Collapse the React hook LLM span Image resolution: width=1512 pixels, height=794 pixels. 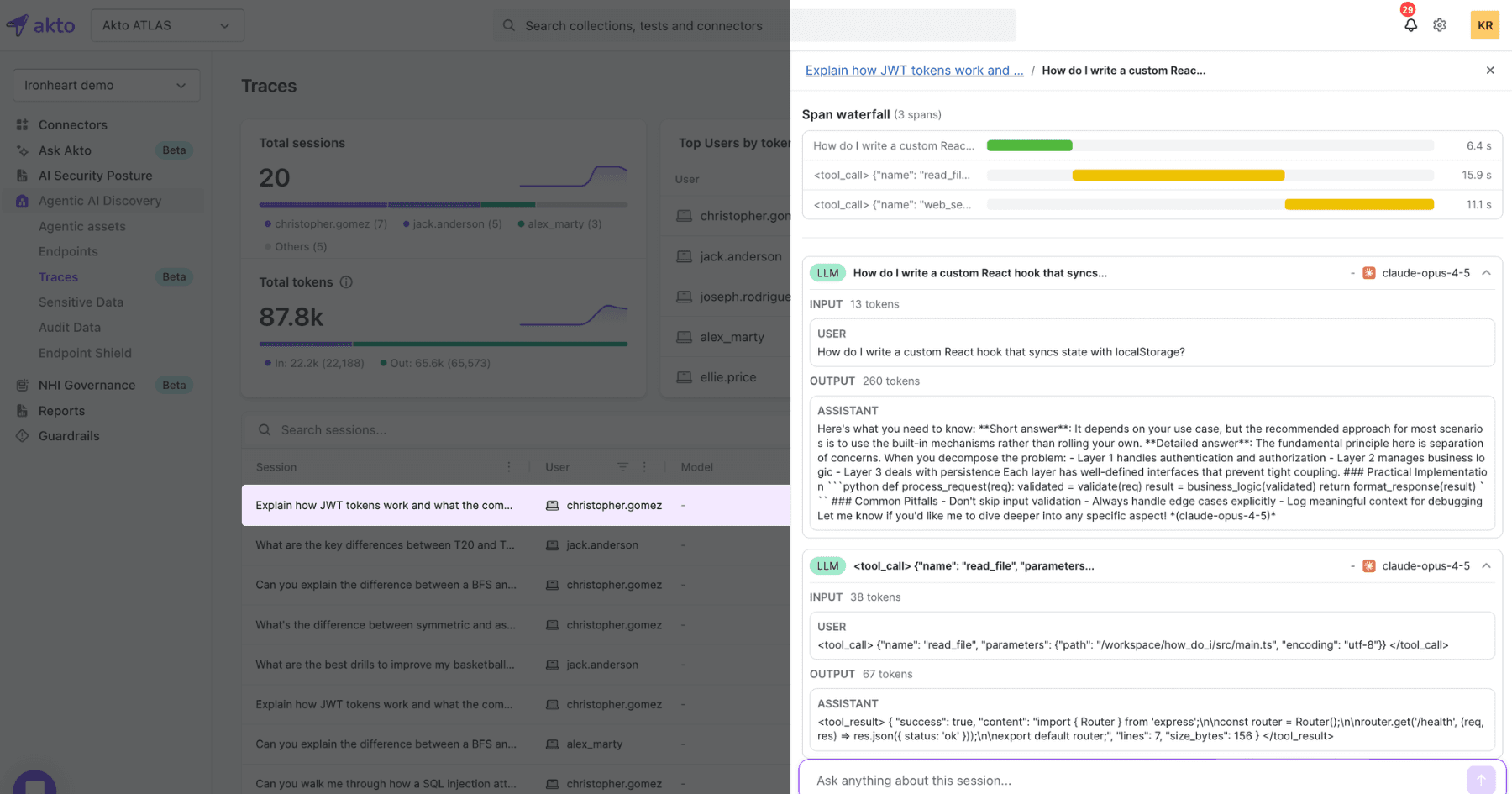tap(1487, 273)
